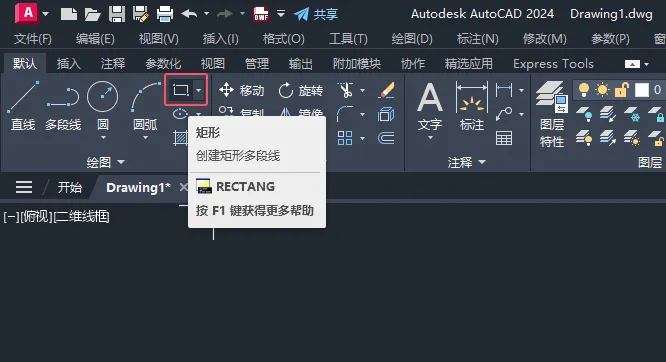Open the Trim tool dropdown arrow
The image size is (666, 362).
coord(362,90)
